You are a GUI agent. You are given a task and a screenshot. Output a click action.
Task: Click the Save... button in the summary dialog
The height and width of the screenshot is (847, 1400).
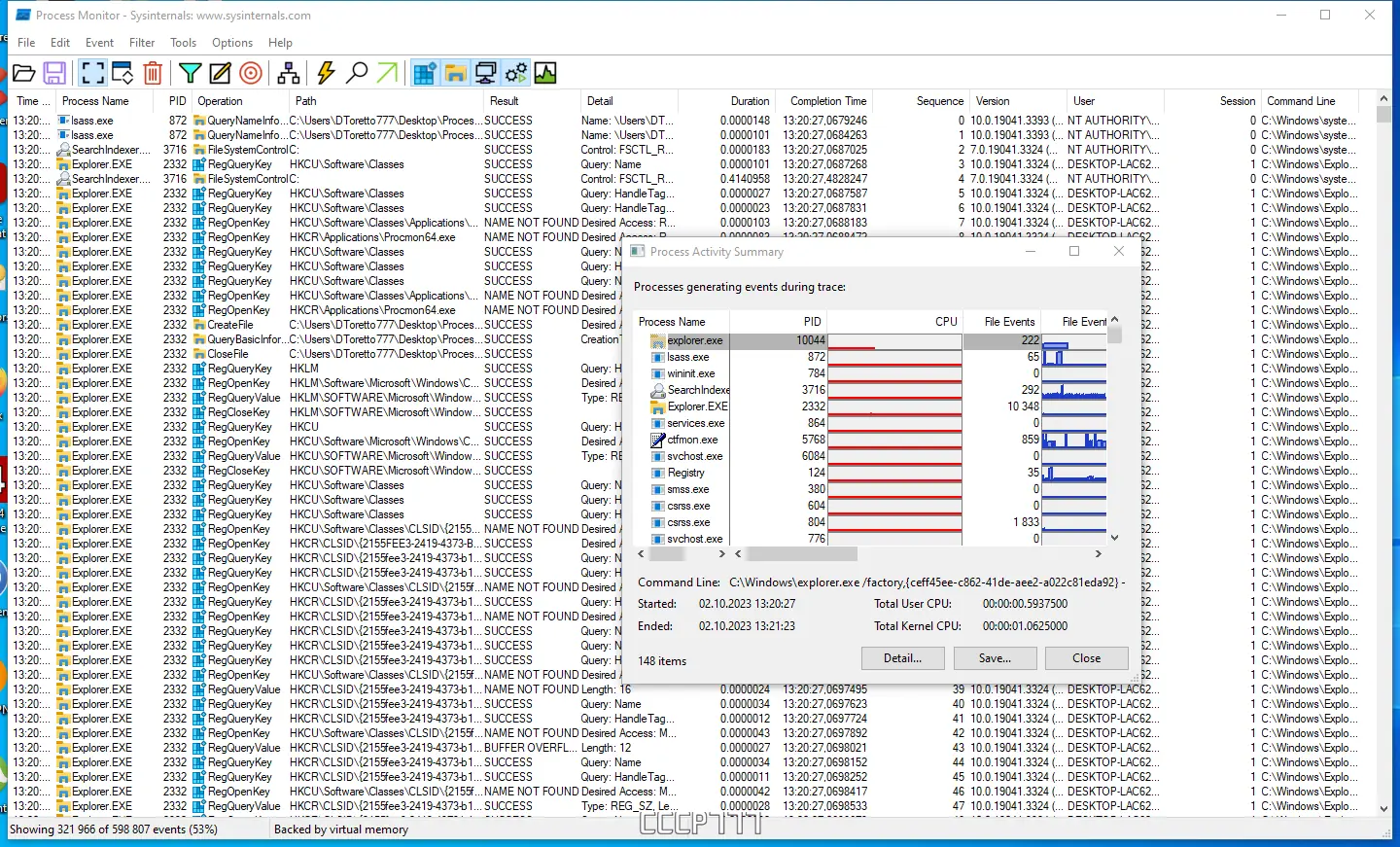[995, 658]
